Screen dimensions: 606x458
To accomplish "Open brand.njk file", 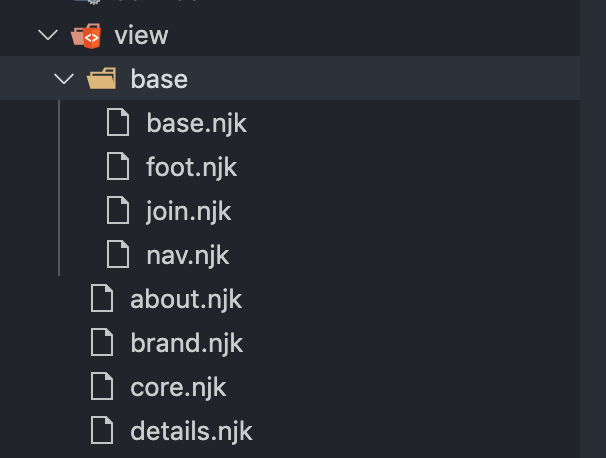I will click(186, 343).
